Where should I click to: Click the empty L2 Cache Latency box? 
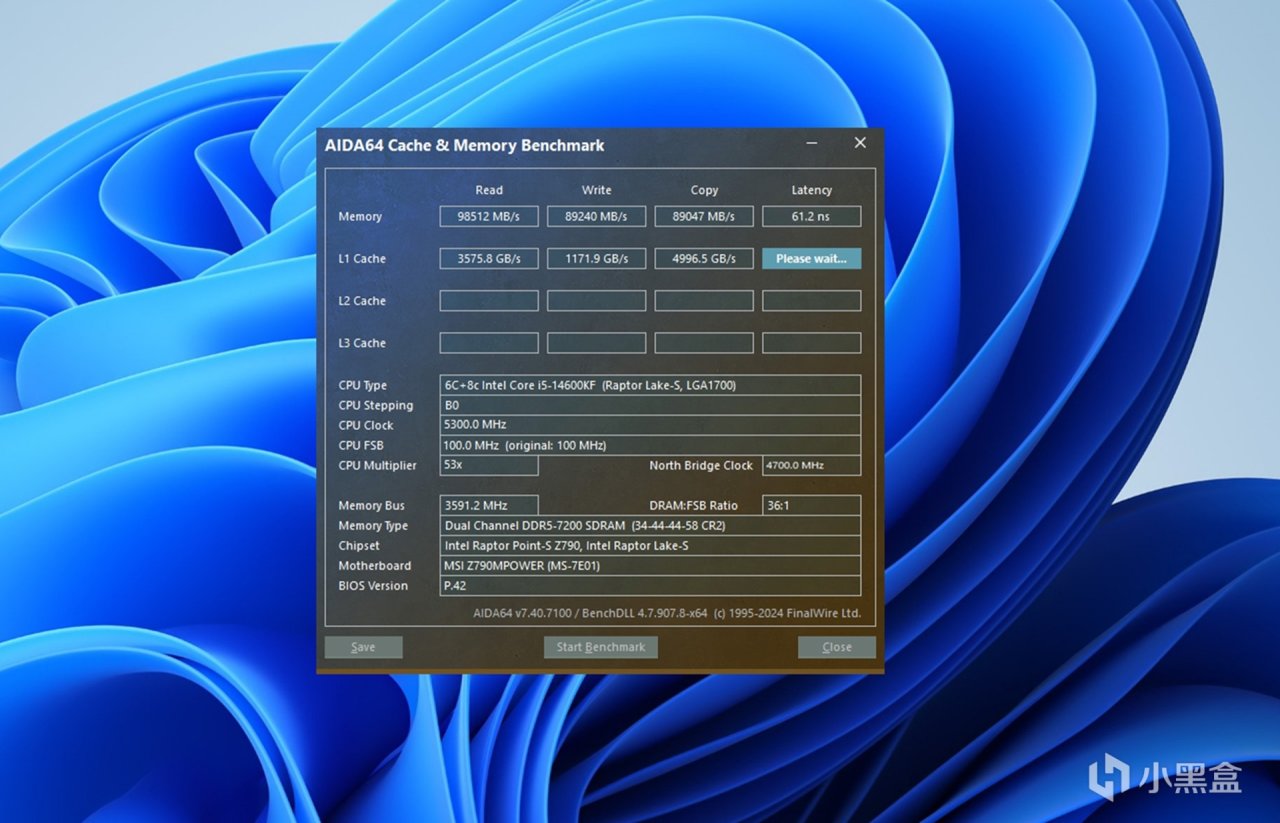812,301
